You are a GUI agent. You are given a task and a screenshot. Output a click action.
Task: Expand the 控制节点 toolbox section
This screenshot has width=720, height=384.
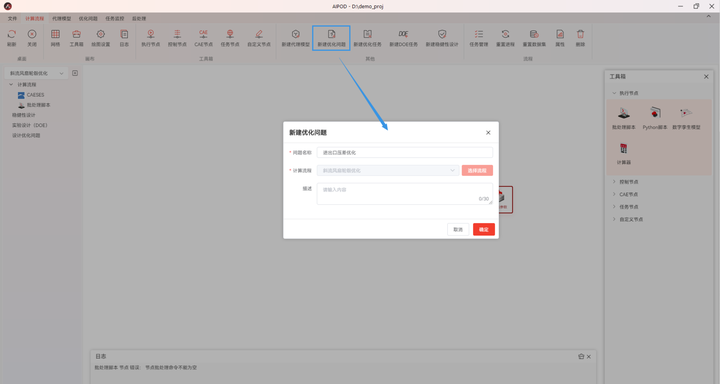(x=614, y=182)
